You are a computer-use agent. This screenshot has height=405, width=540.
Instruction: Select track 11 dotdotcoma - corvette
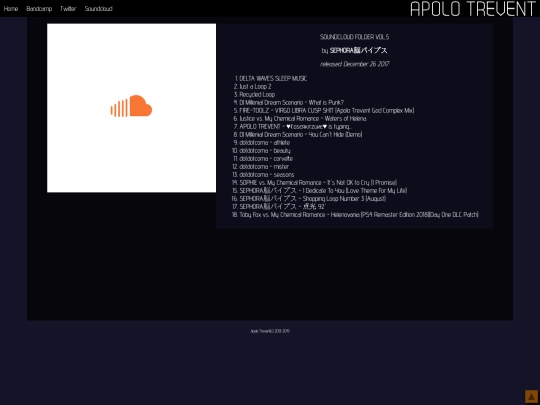pyautogui.click(x=266, y=158)
